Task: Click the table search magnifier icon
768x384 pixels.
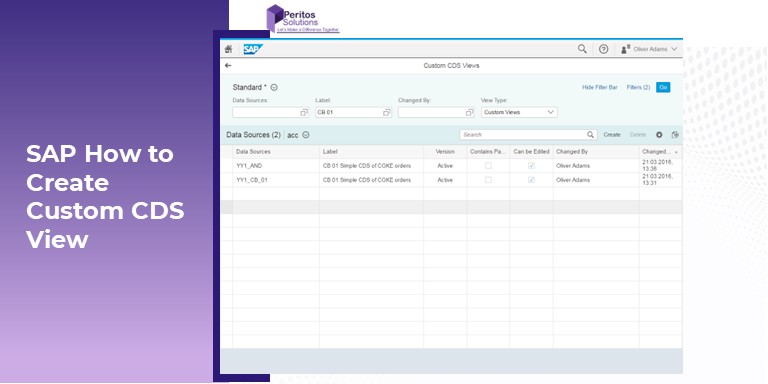Action: (591, 134)
